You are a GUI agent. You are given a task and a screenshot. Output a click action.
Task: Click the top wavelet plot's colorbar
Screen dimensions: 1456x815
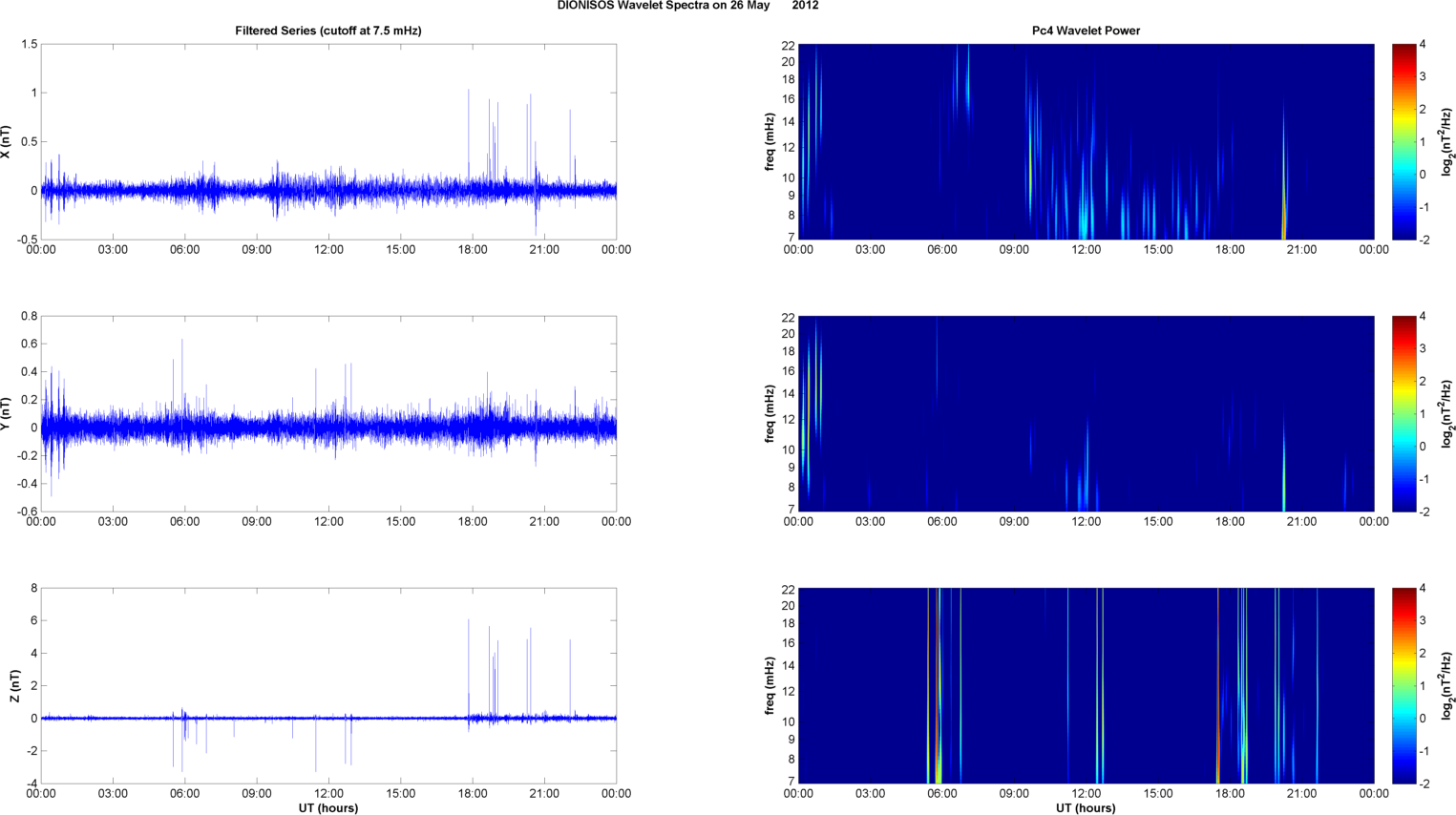pyautogui.click(x=1403, y=141)
